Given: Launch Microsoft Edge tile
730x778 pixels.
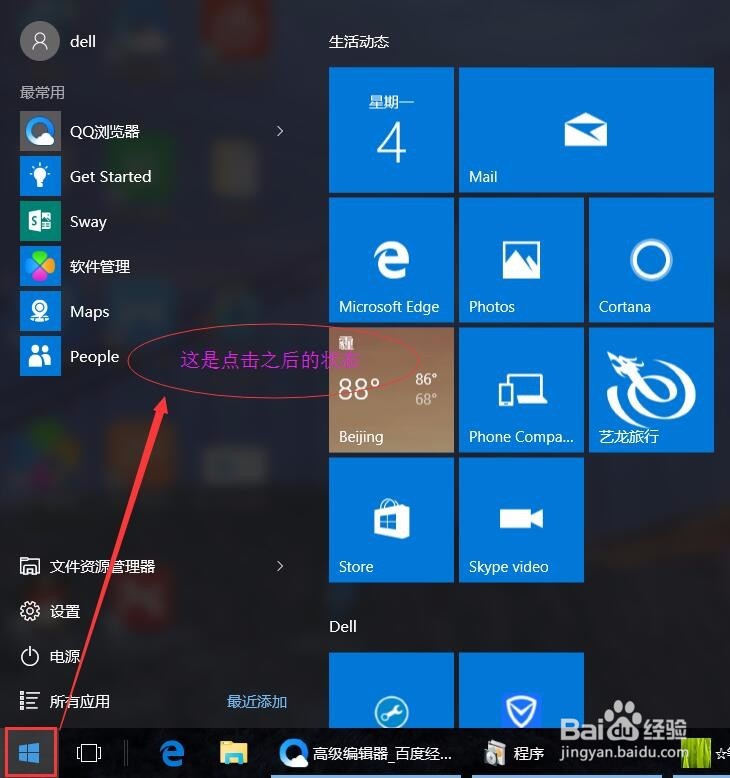Looking at the screenshot, I should click(391, 260).
